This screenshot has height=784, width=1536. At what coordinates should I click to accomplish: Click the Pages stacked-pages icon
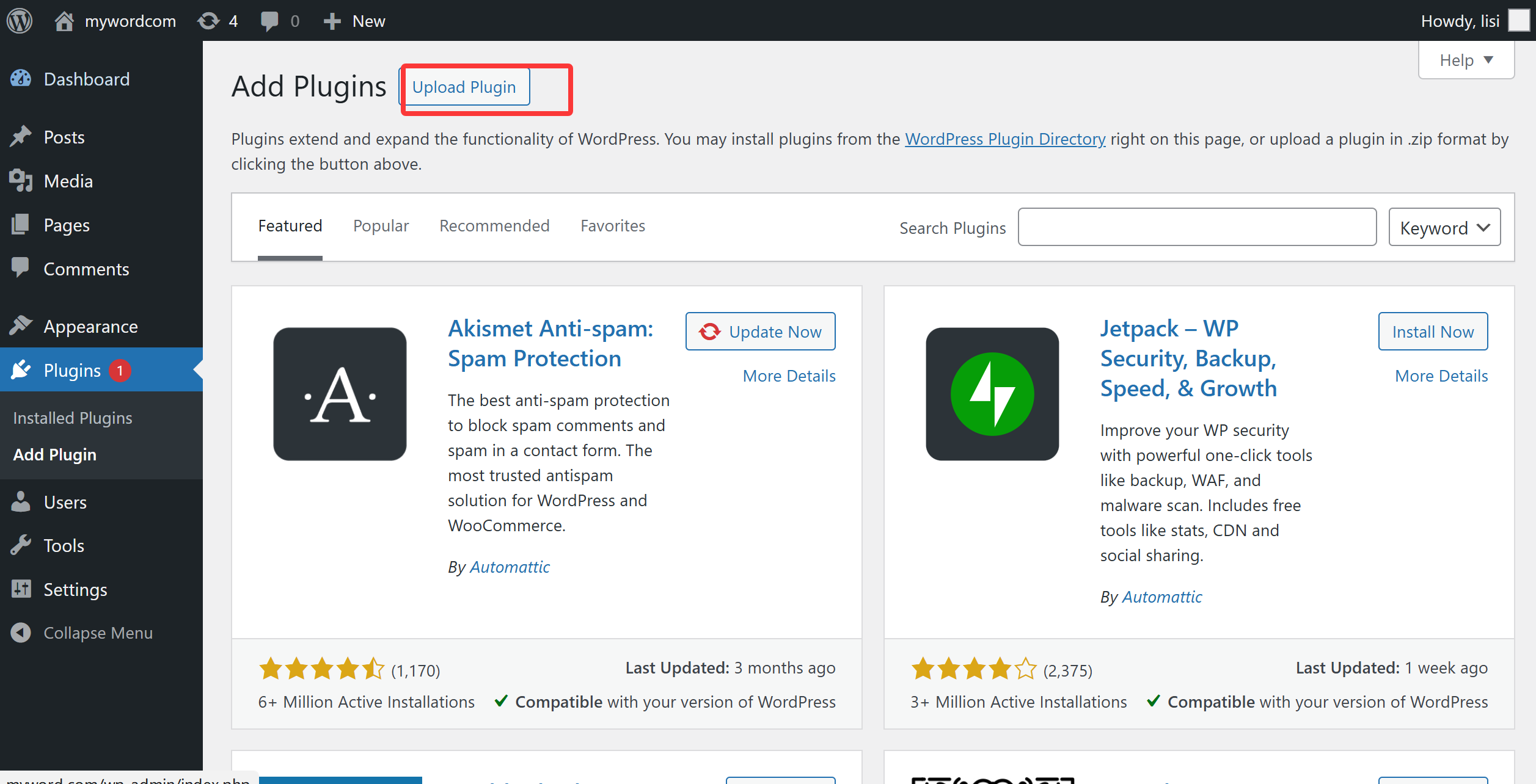tap(20, 225)
